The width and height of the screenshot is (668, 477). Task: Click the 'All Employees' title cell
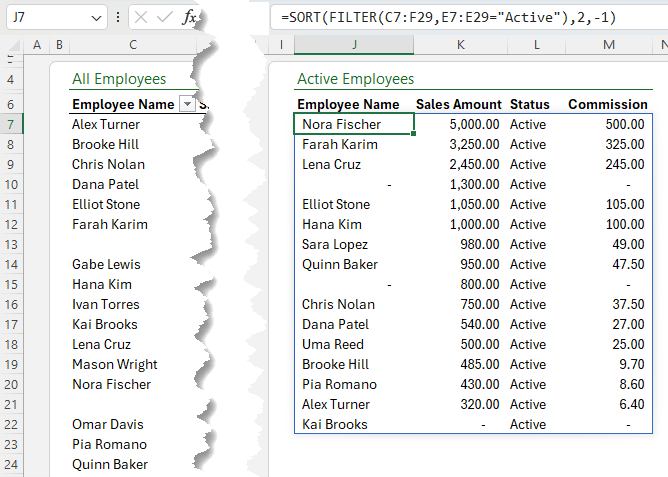119,79
